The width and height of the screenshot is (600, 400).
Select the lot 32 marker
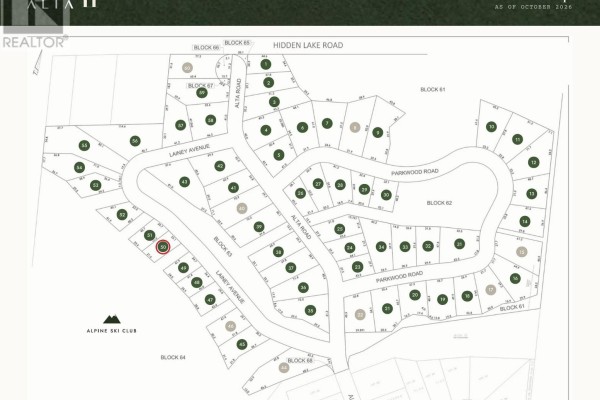click(428, 246)
